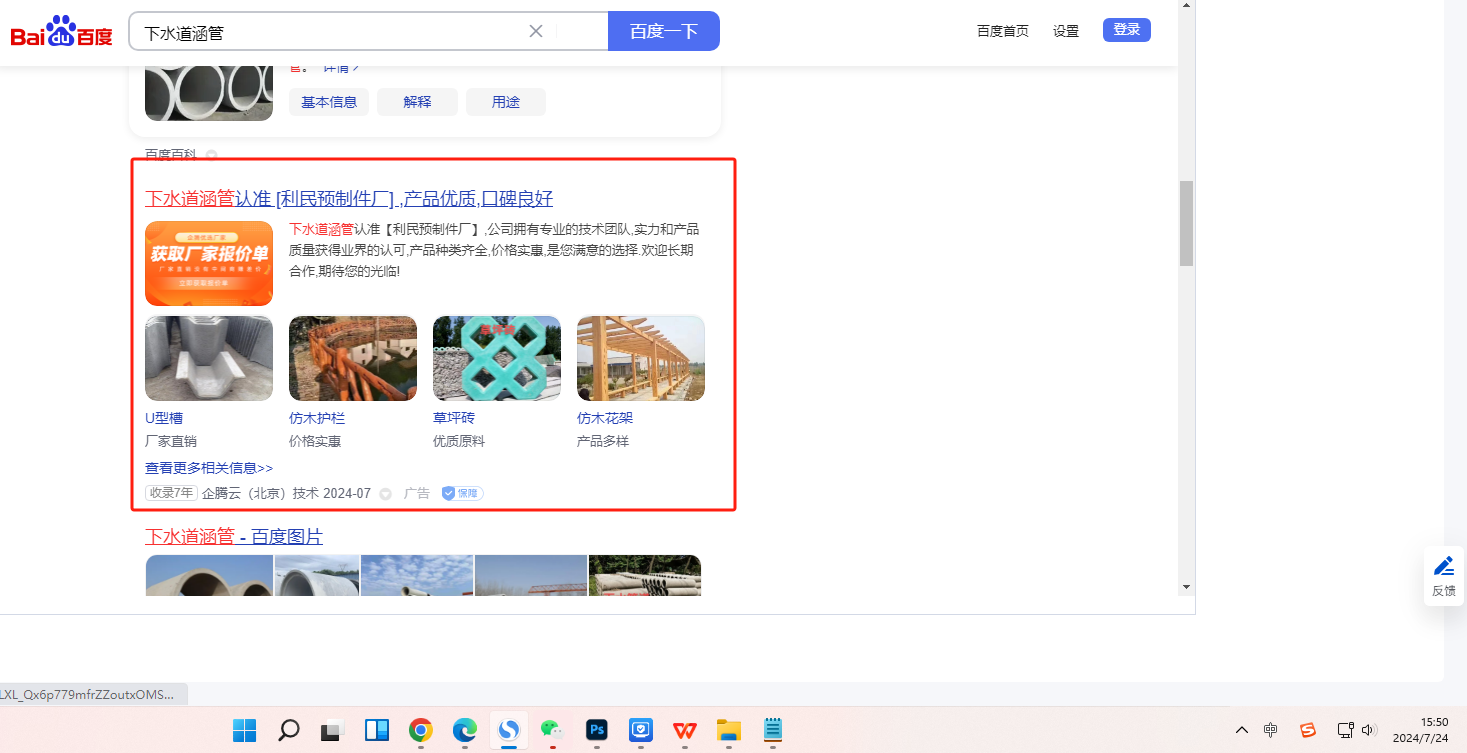
Task: Click the Sogou browser taskbar icon
Action: click(508, 731)
